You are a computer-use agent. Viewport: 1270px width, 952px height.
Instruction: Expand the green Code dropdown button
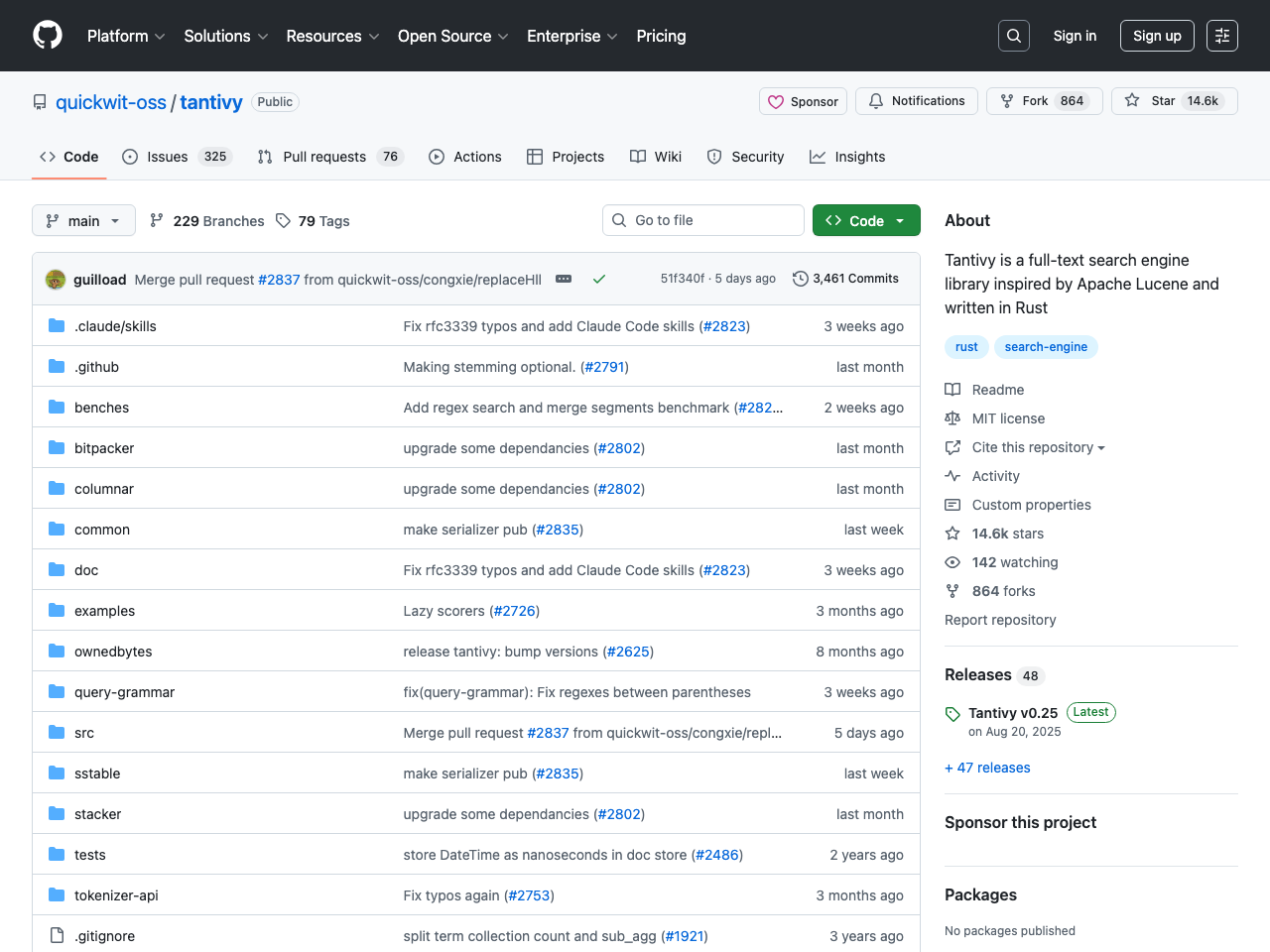tap(865, 220)
